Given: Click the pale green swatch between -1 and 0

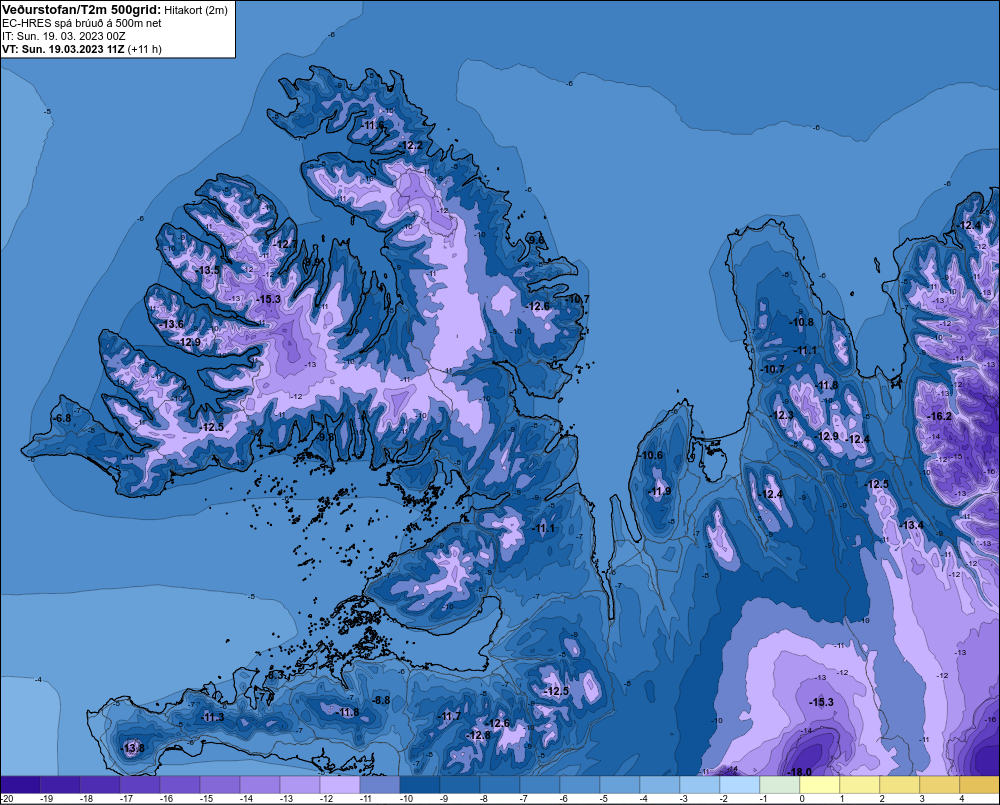Looking at the screenshot, I should coord(779,785).
